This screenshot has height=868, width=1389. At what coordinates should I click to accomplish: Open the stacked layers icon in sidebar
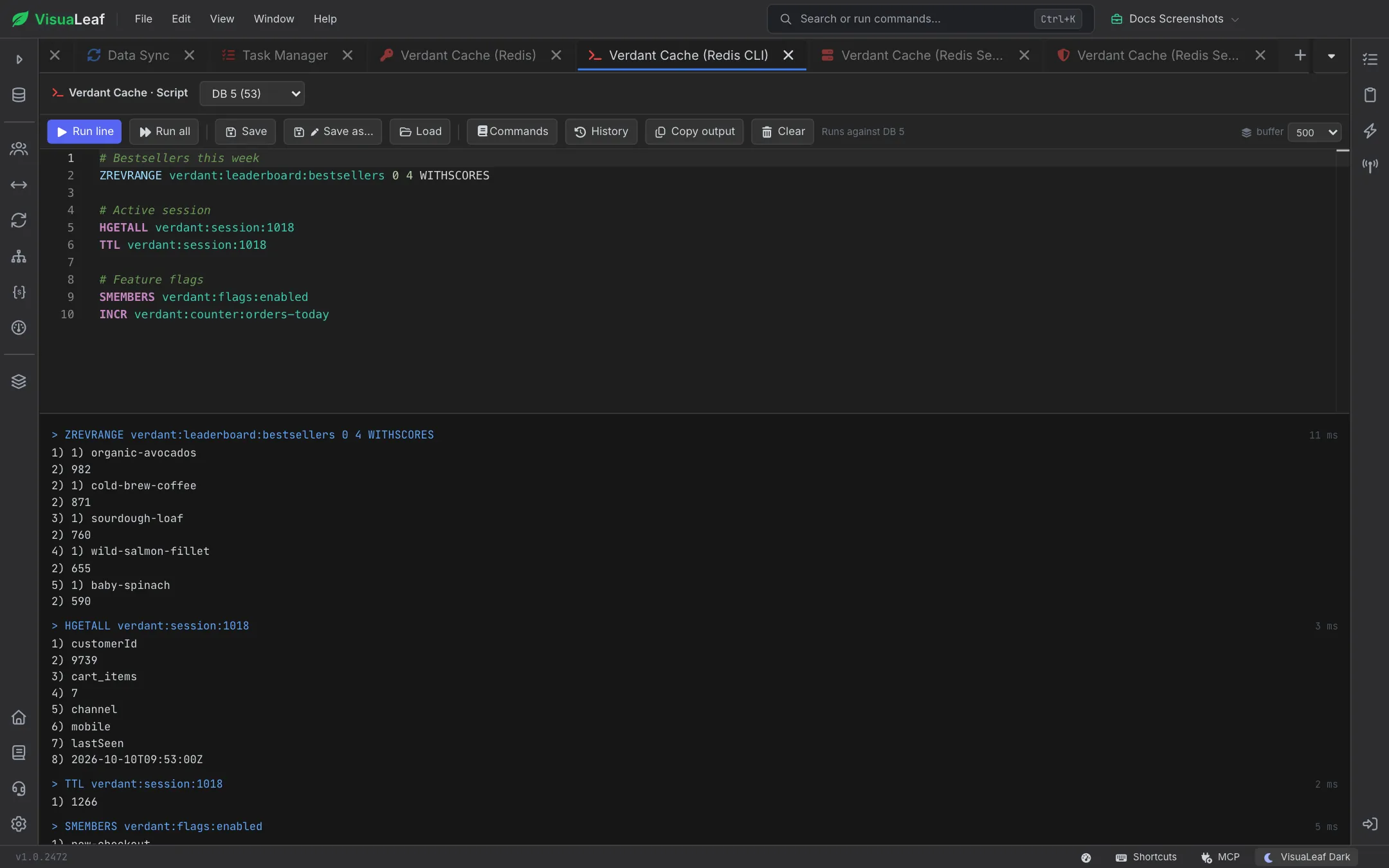19,381
